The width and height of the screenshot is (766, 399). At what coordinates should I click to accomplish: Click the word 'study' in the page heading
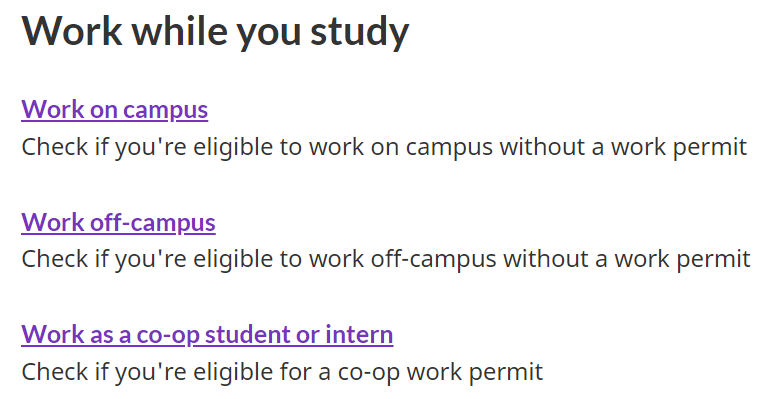tap(360, 32)
